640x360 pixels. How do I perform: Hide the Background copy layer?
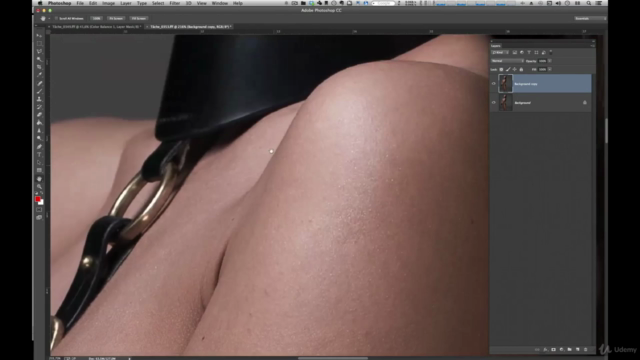[x=493, y=84]
